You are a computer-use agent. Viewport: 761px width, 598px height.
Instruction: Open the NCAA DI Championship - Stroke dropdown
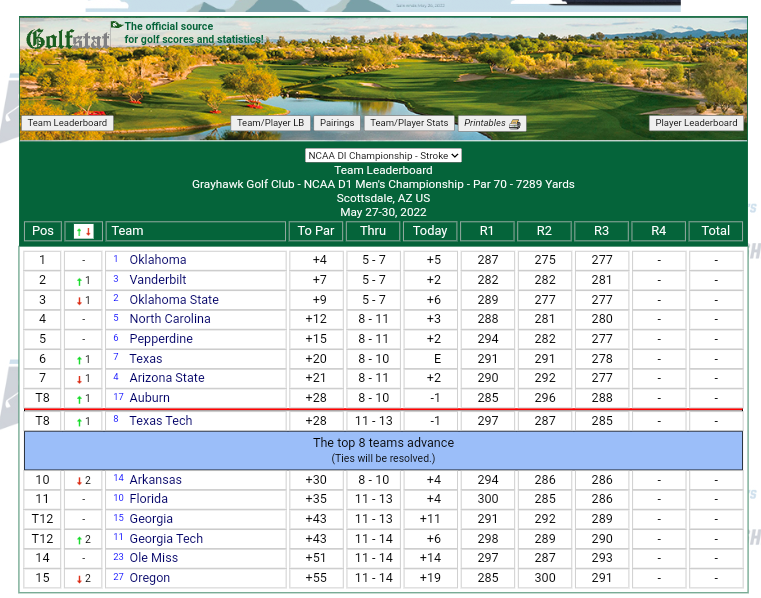(x=383, y=156)
